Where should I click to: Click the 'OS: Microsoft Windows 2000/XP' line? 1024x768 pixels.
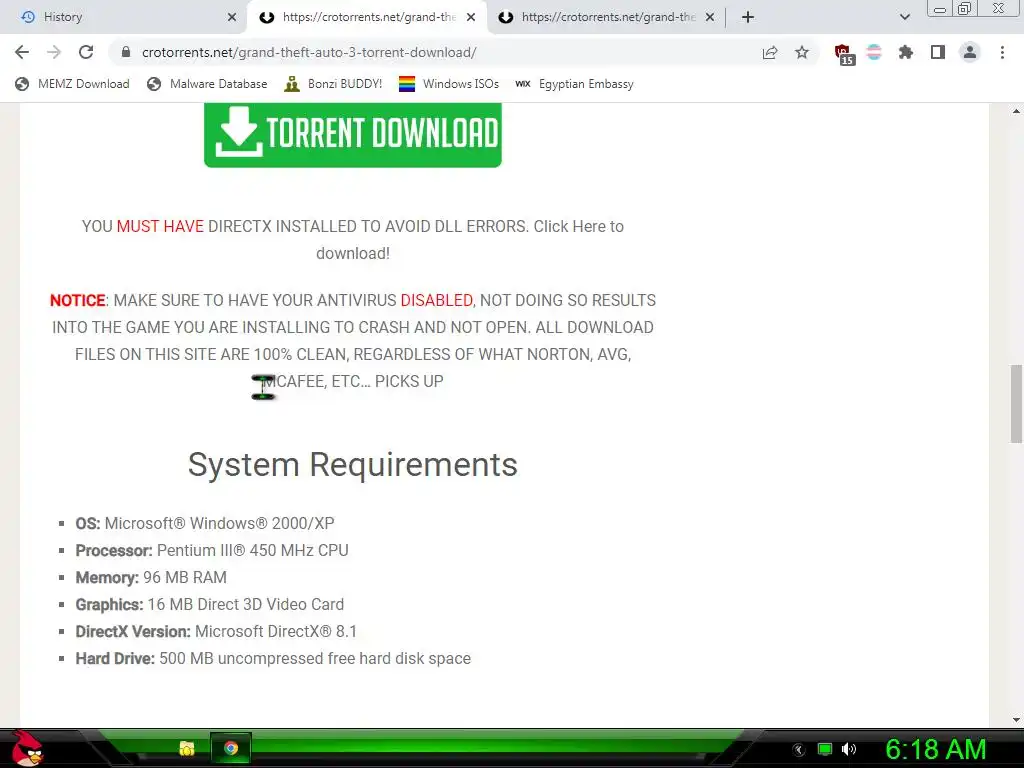pyautogui.click(x=205, y=523)
